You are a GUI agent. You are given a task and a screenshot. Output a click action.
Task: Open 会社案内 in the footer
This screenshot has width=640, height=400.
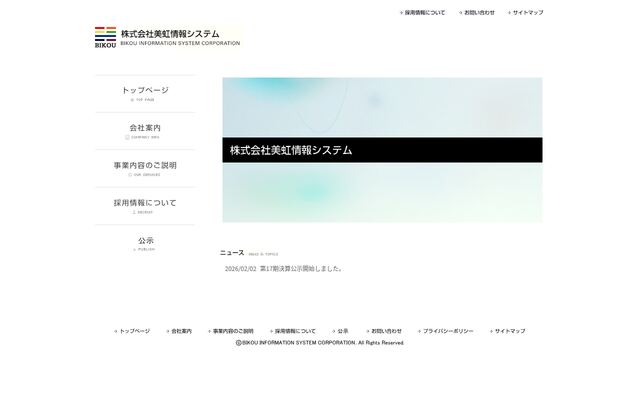pos(179,331)
